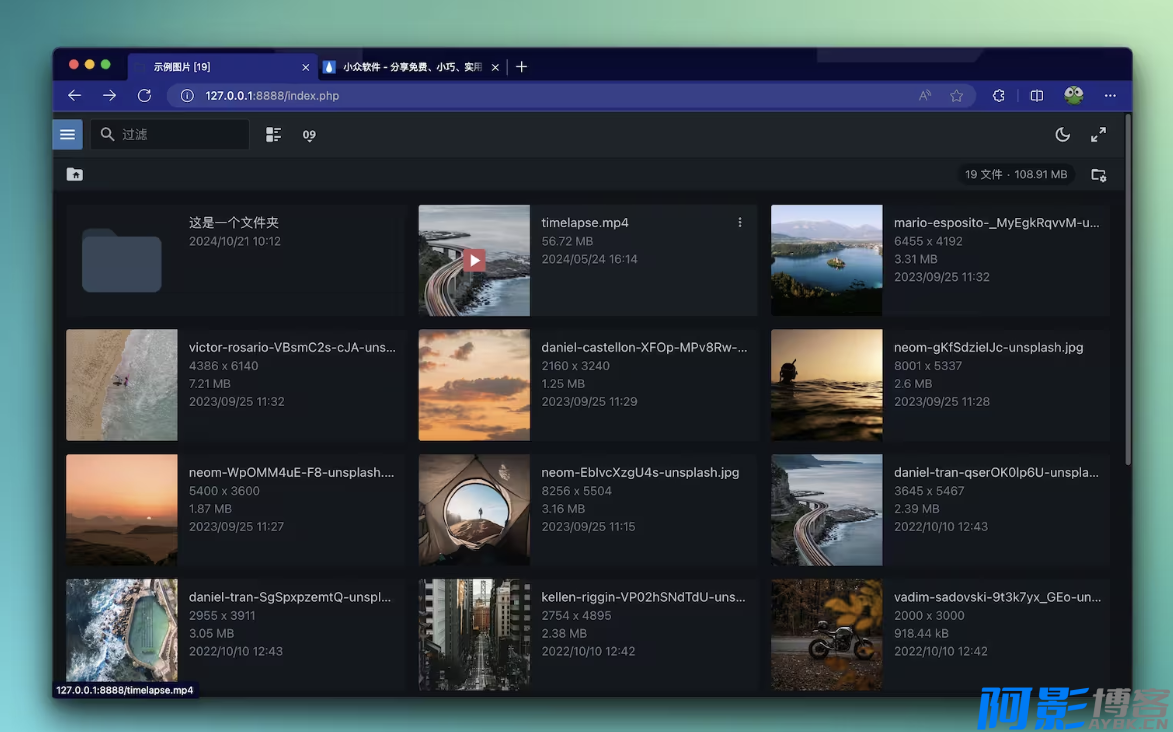The height and width of the screenshot is (732, 1173).
Task: Open the 这是一个文件夹 folder
Action: tap(121, 260)
